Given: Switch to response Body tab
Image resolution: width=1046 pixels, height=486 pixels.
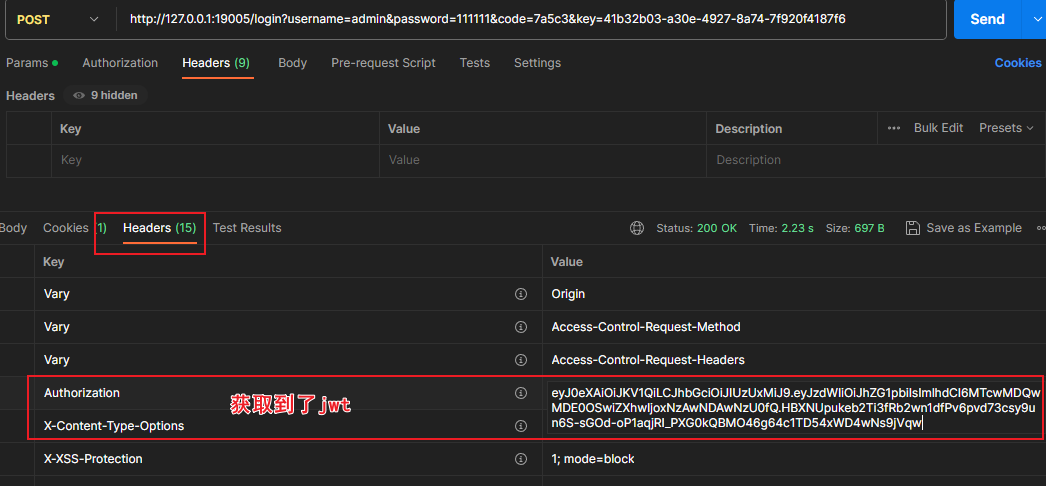Looking at the screenshot, I should pyautogui.click(x=13, y=228).
